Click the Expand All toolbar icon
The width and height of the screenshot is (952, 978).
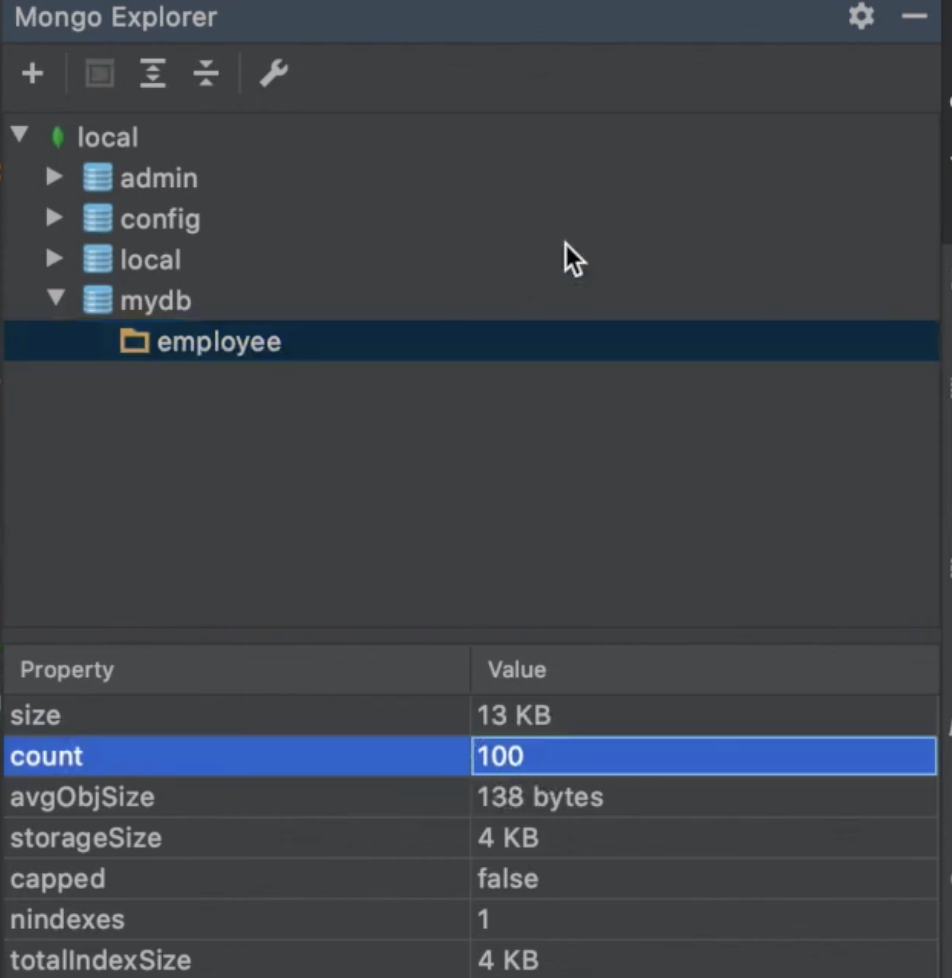[153, 74]
